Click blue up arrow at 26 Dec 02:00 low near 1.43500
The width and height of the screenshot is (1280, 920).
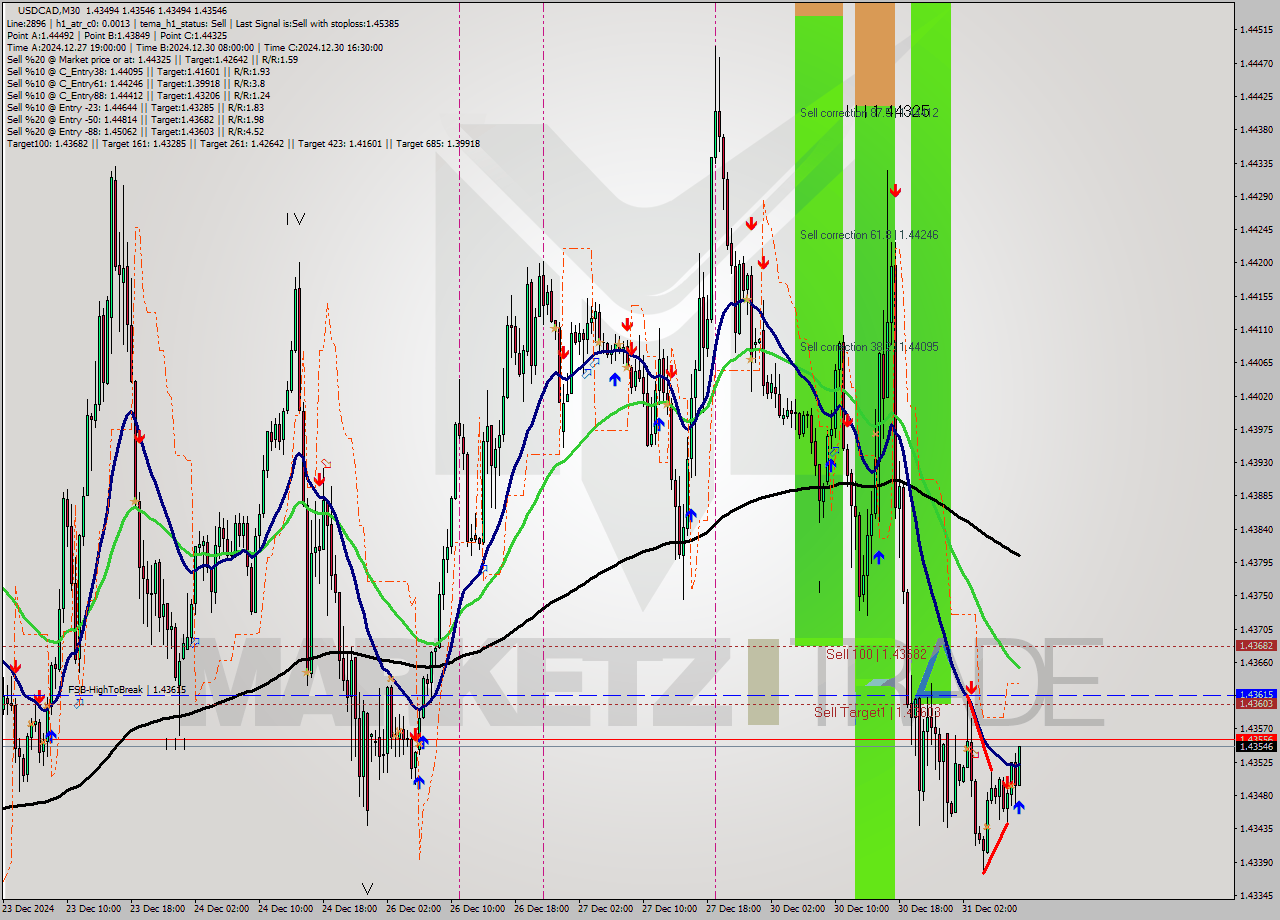tap(418, 781)
